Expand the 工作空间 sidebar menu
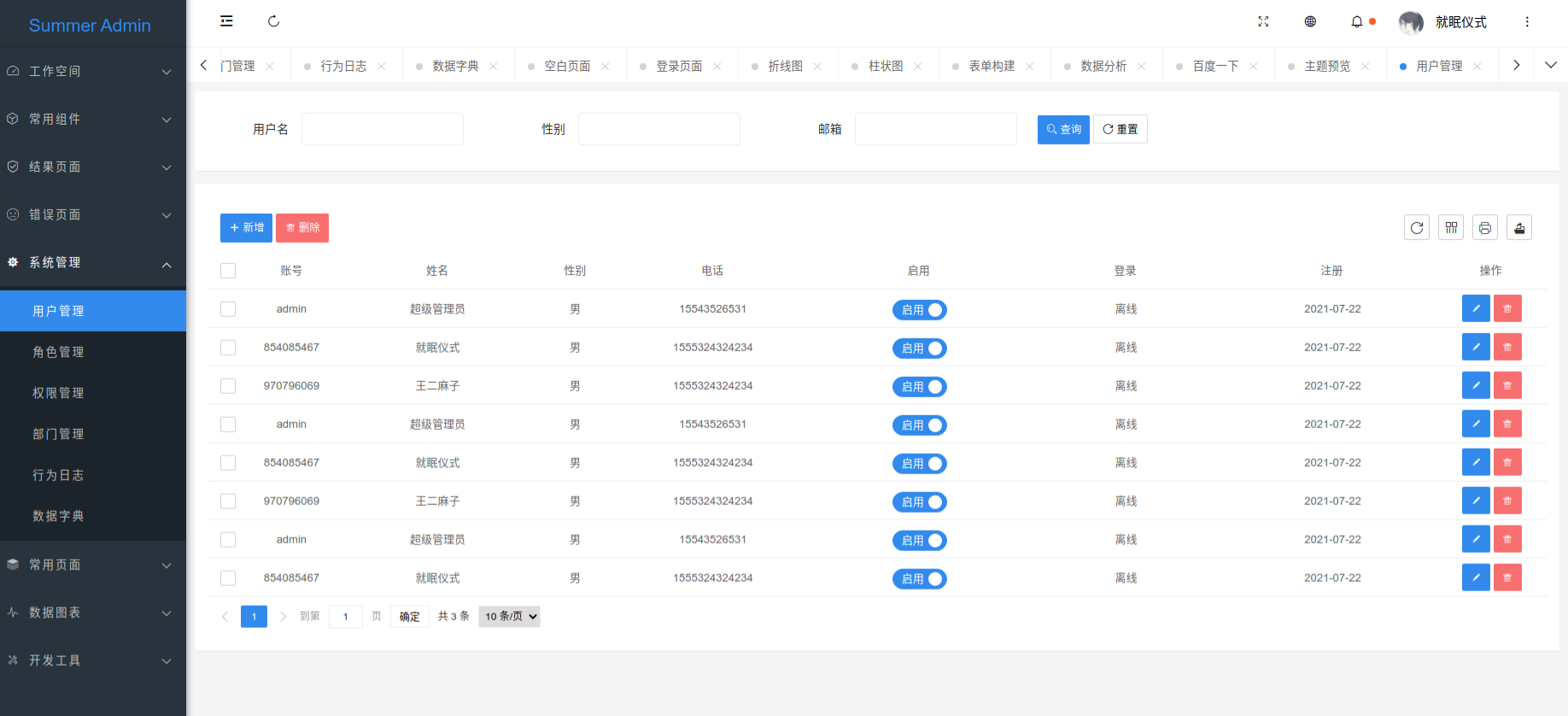The image size is (1568, 716). pos(92,71)
